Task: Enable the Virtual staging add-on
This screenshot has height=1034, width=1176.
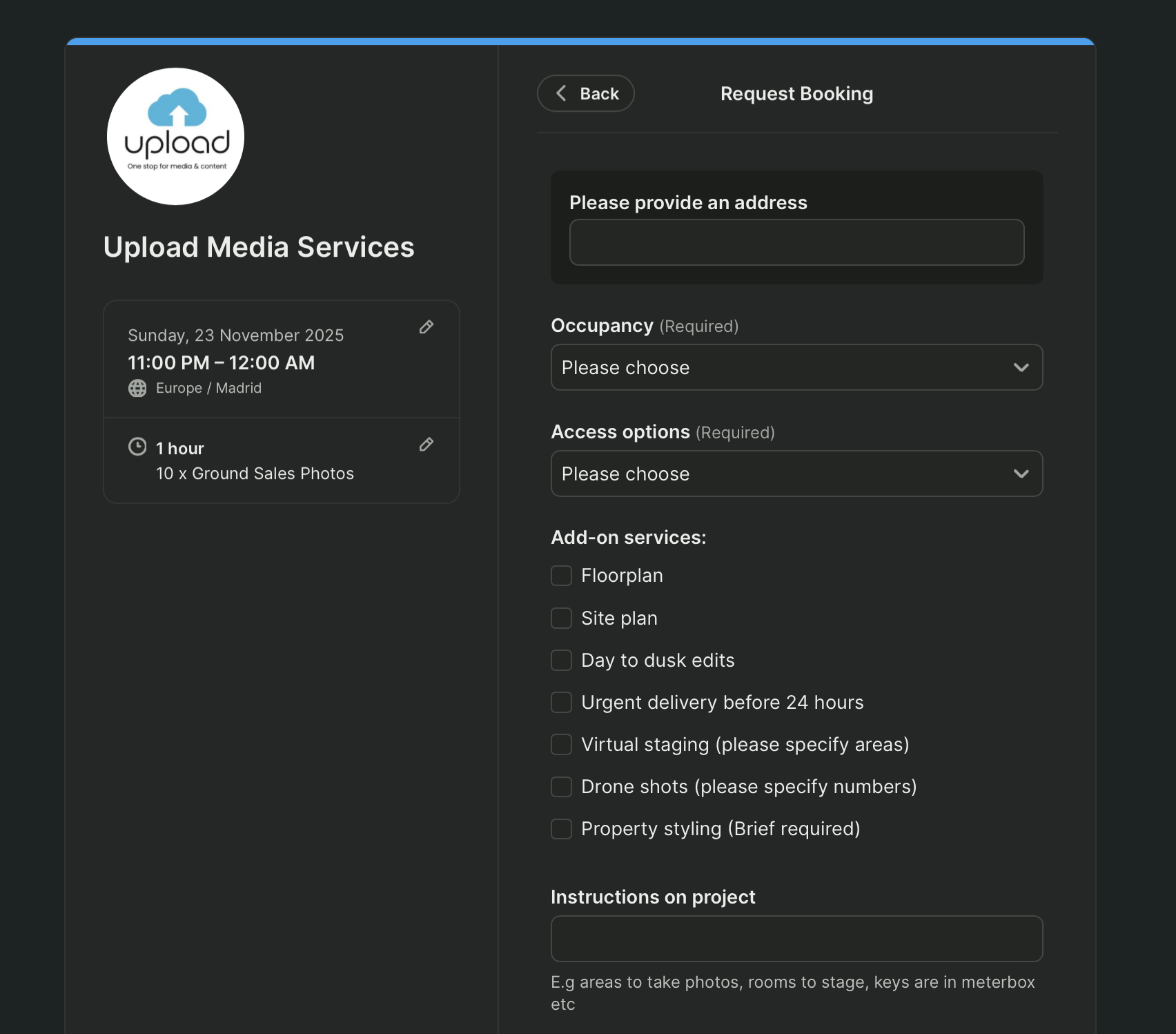Action: click(561, 745)
